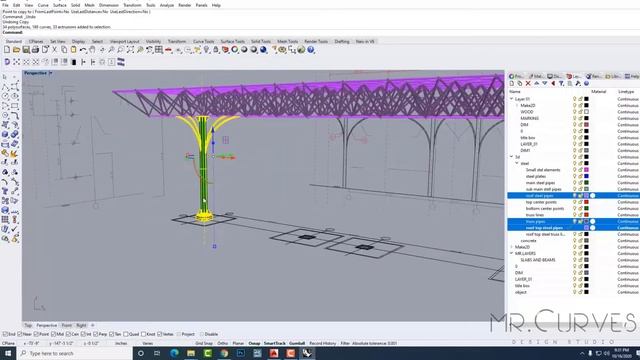Click the Undo arrow icon
Image resolution: width=640 pixels, height=360 pixels.
click(83, 50)
